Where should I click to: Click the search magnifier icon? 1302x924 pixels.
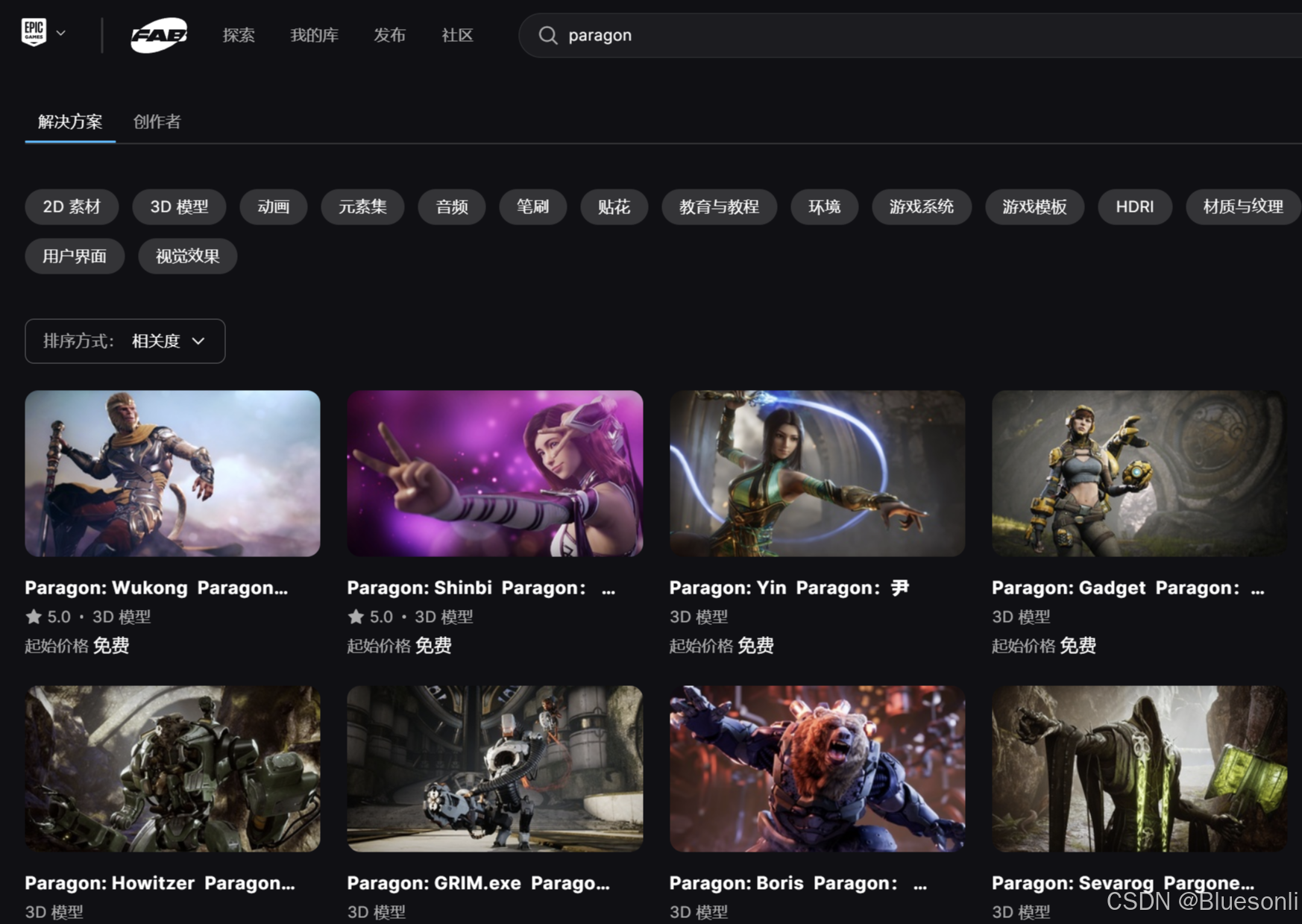tap(548, 35)
